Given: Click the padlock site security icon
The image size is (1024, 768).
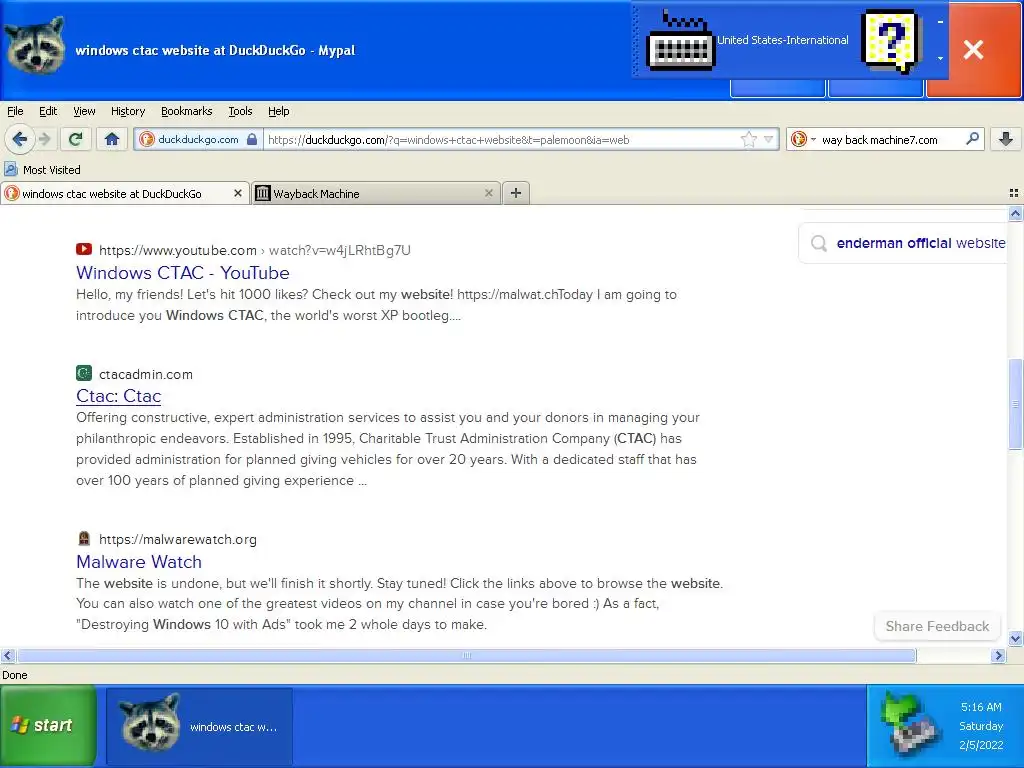Looking at the screenshot, I should [x=252, y=139].
